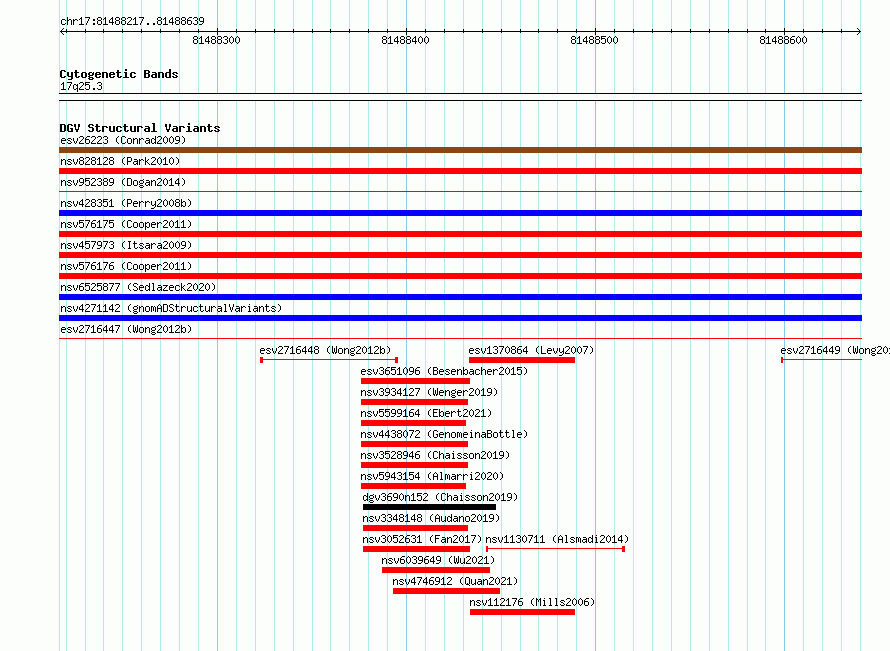890x651 pixels.
Task: Select nsv112176 (Mills2006) label
Action: coord(532,602)
